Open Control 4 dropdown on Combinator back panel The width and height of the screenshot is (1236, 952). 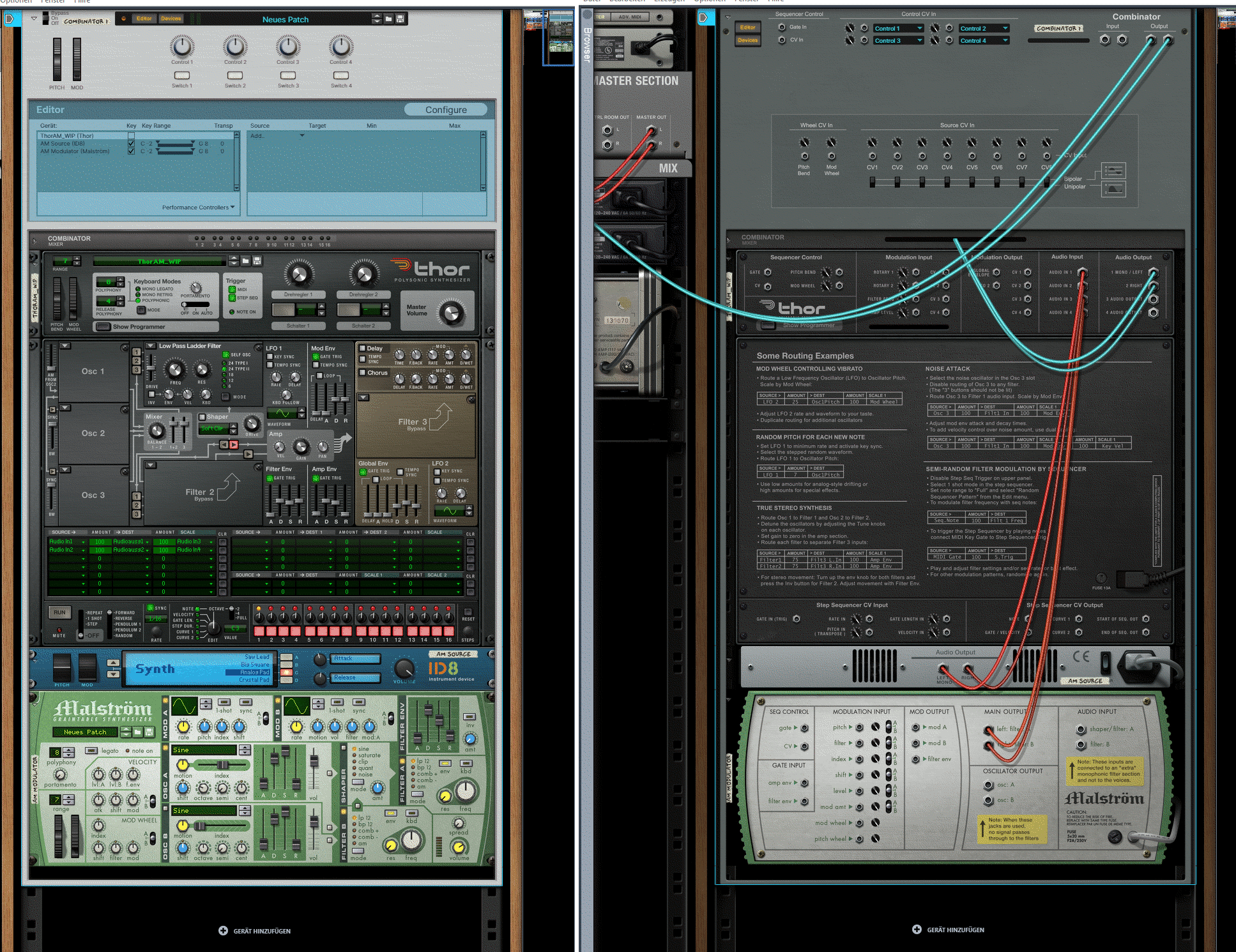click(x=984, y=40)
